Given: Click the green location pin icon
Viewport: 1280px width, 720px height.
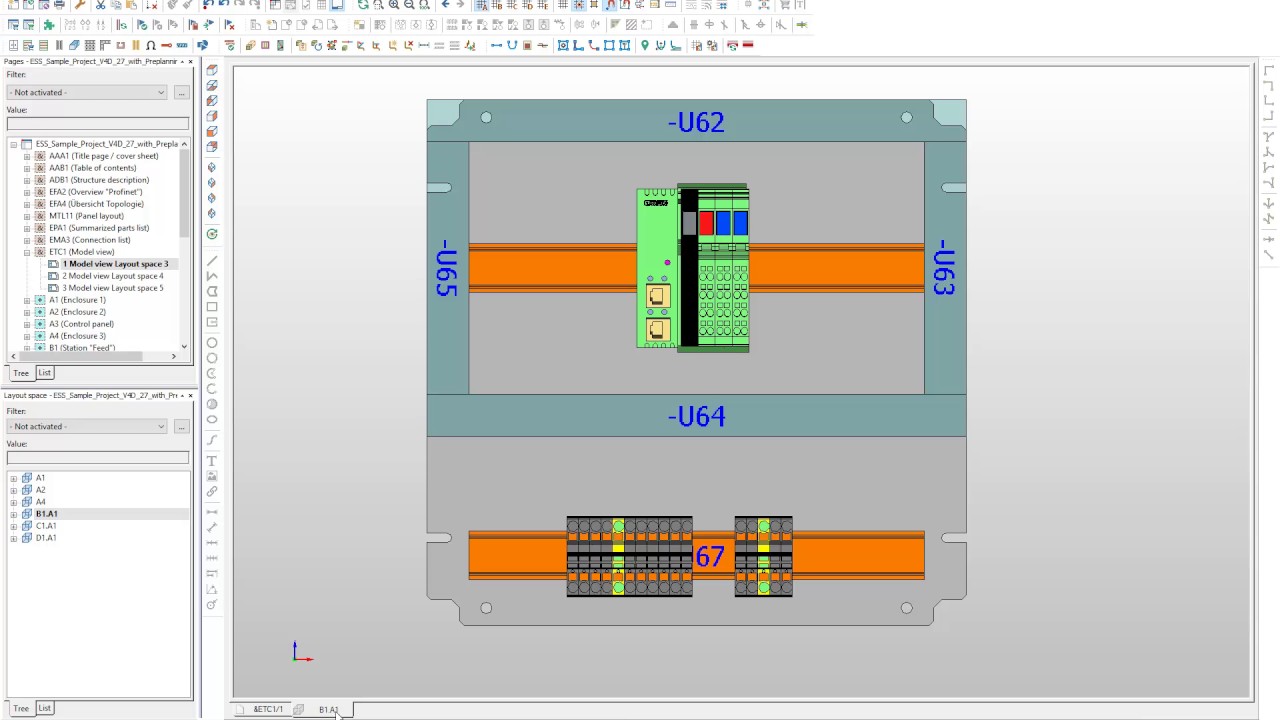Looking at the screenshot, I should 644,45.
